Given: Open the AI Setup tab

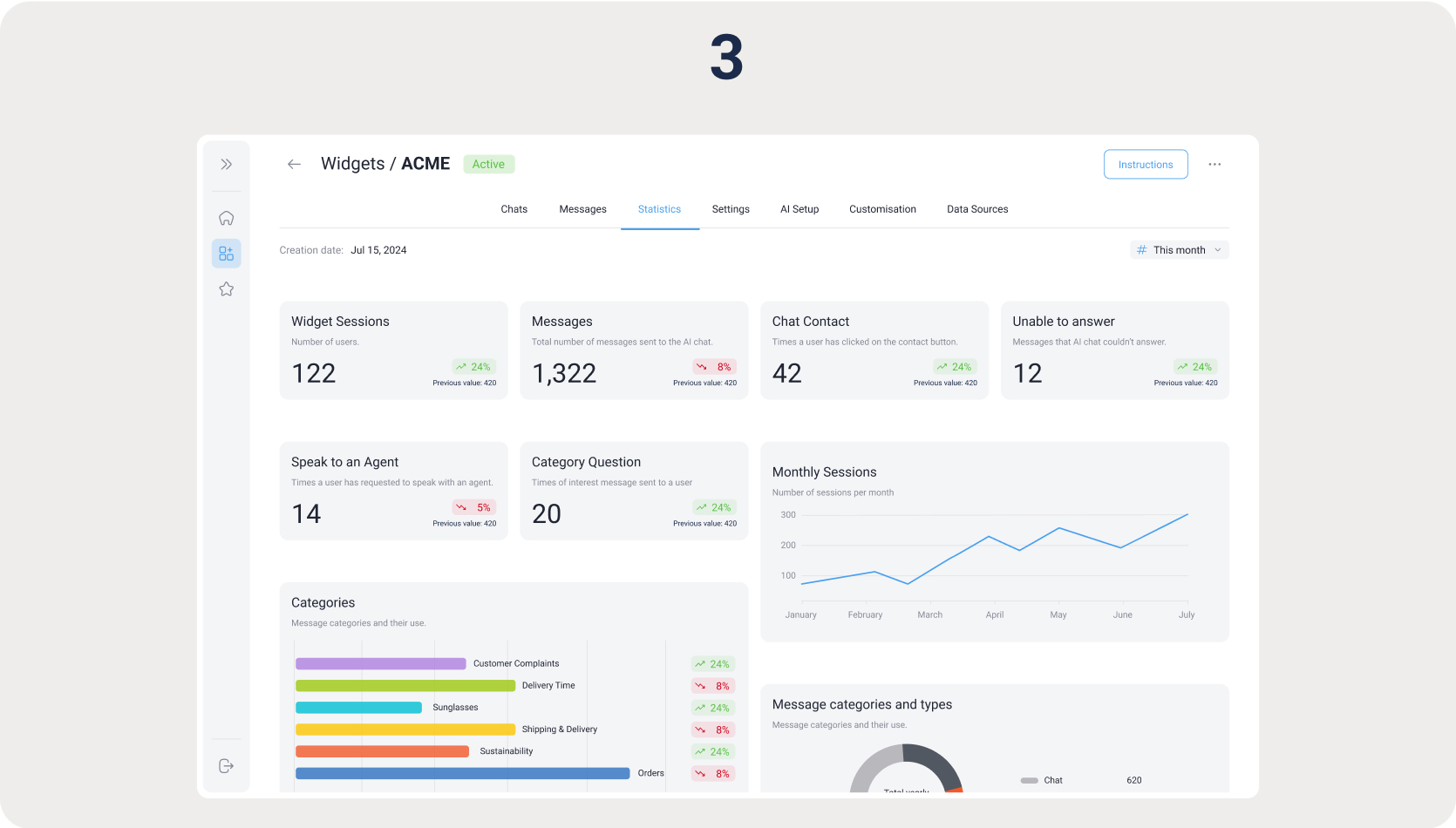Looking at the screenshot, I should click(x=799, y=209).
